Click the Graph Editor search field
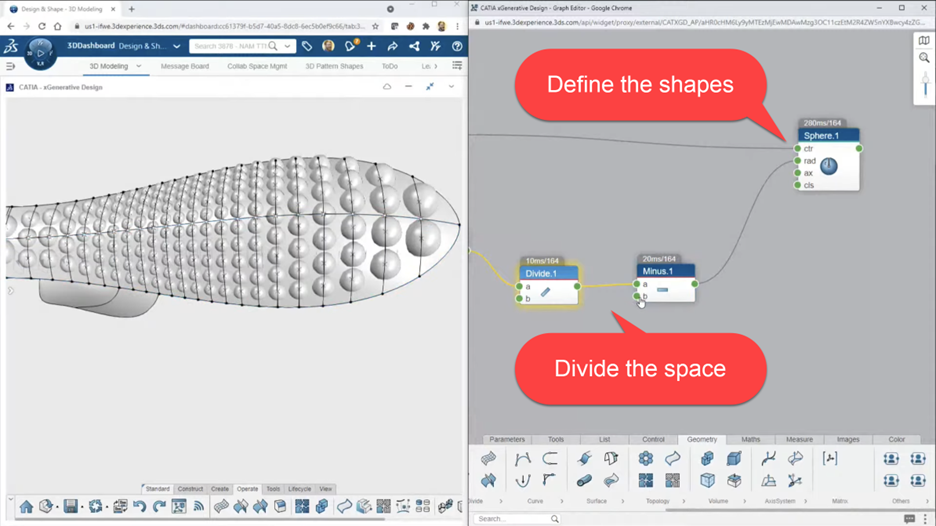Viewport: 936px width, 526px height. click(x=517, y=519)
